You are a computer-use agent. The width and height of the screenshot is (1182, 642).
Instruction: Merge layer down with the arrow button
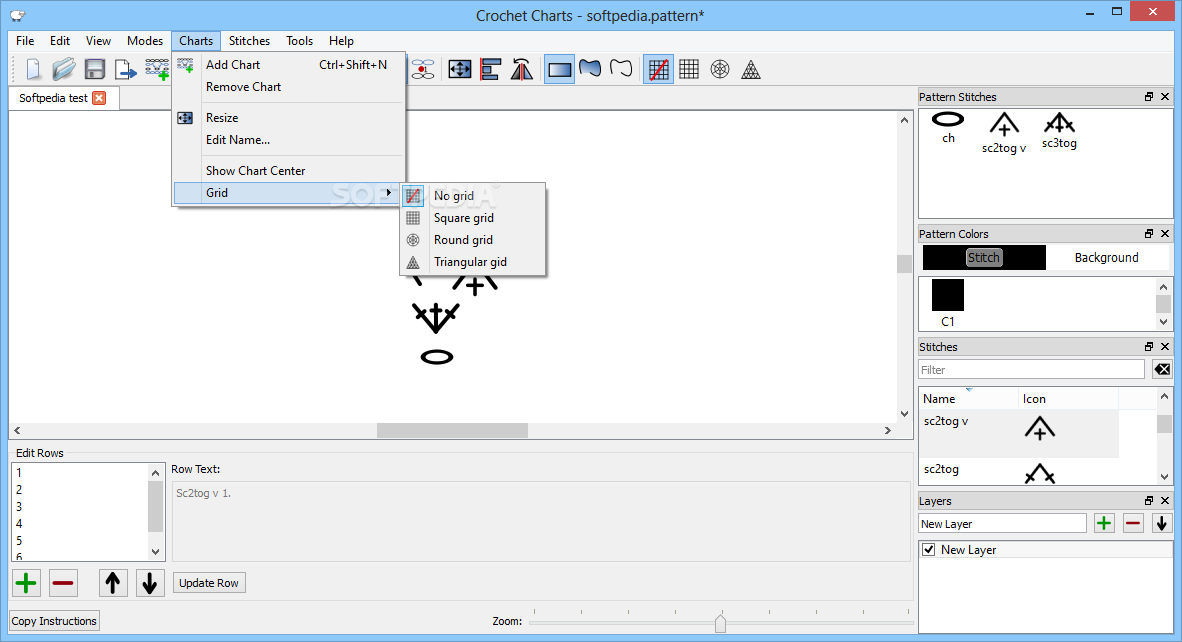click(1162, 523)
